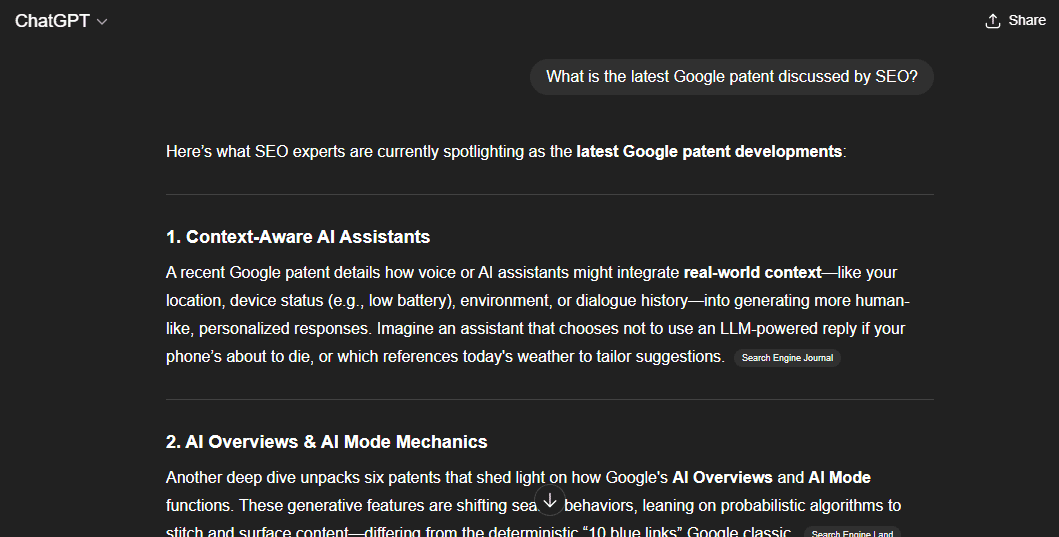Click heading '2. AI Overviews & AI Mode Mechanics'
The width and height of the screenshot is (1059, 537).
(x=326, y=442)
